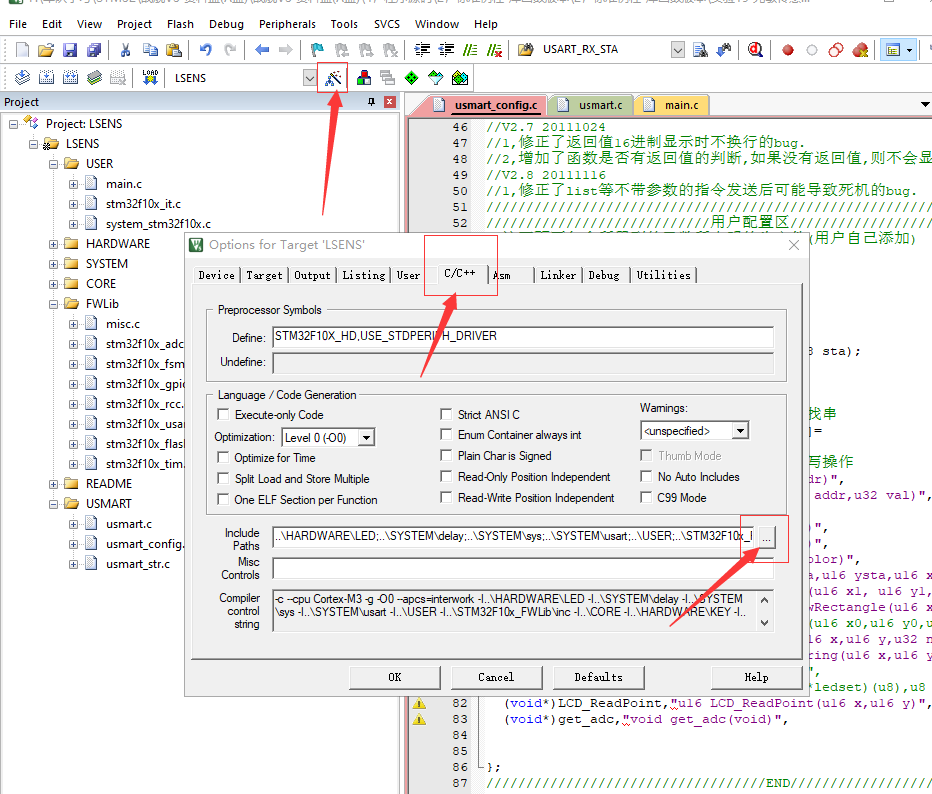Close the Project panel
The image size is (932, 794).
click(389, 102)
